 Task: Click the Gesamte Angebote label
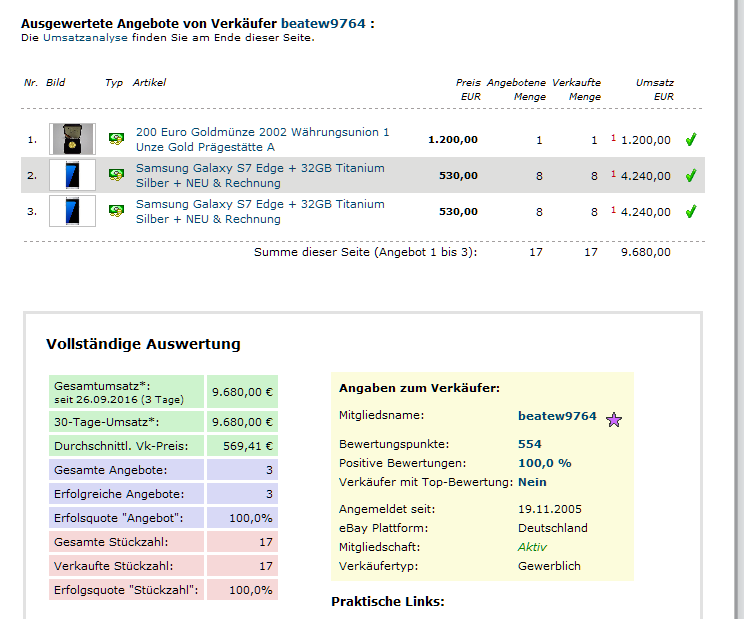[x=111, y=470]
